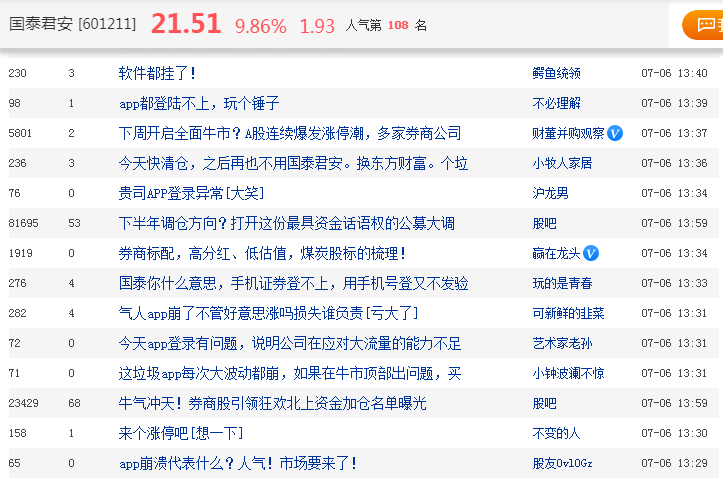Open the post 国泰你什么意思,手机证券登不上
This screenshot has height=481, width=723.
tap(293, 283)
